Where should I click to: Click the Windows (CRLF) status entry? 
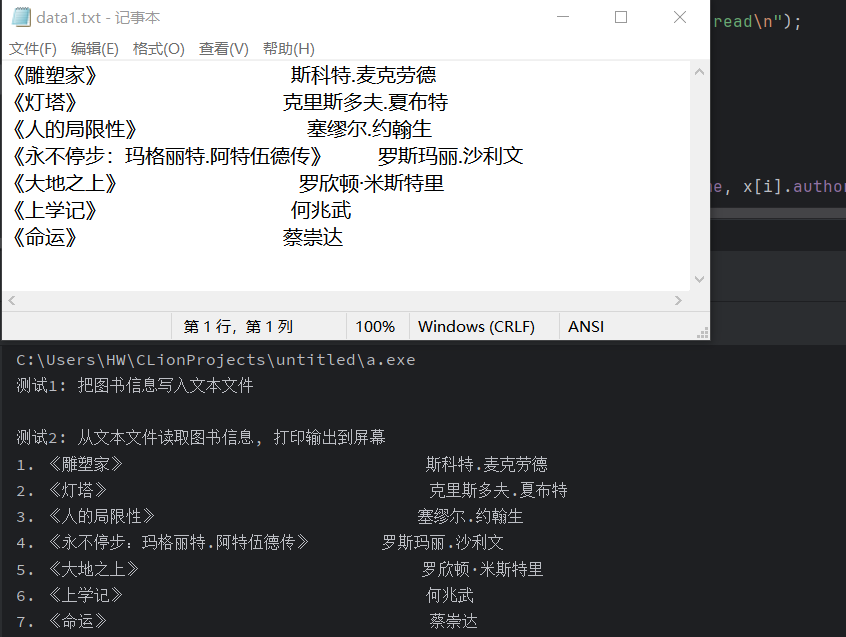pyautogui.click(x=476, y=326)
